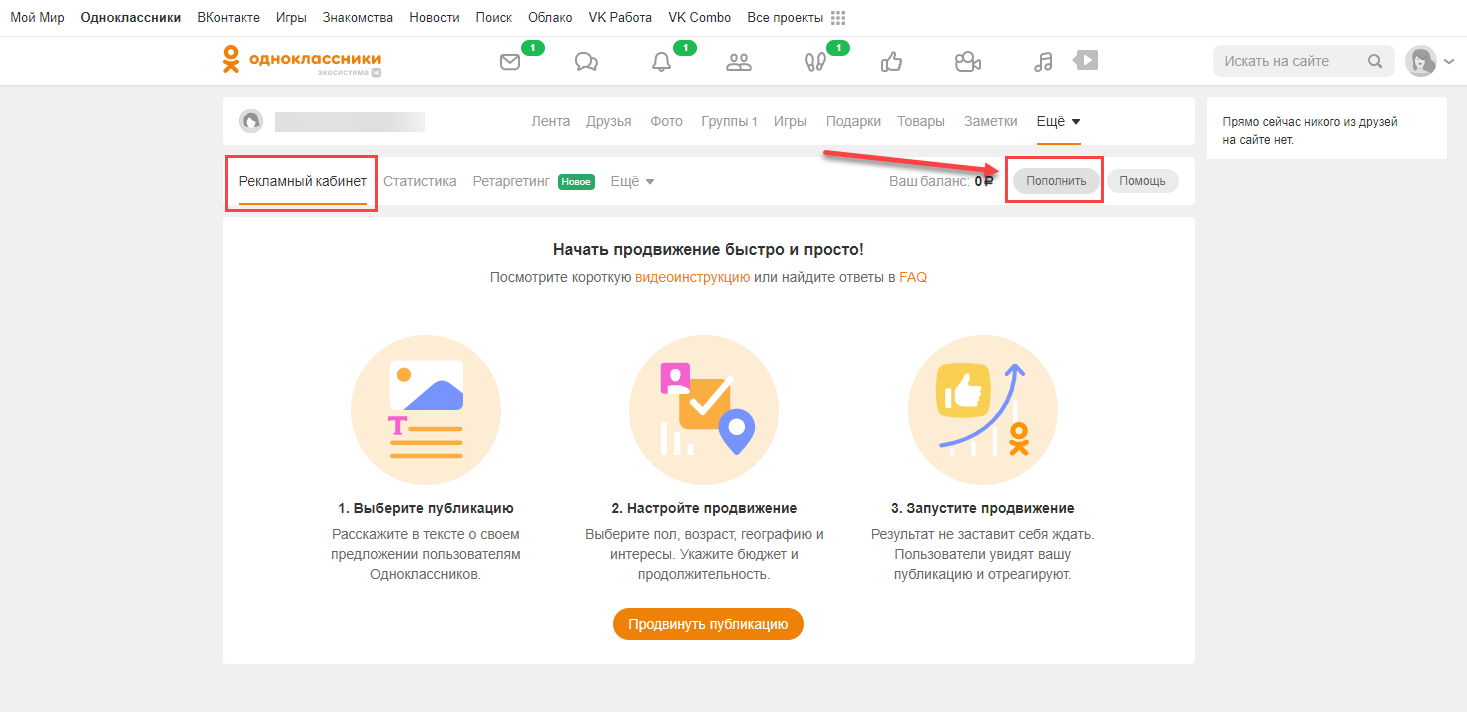
Task: Expand the 'Ещё' profile menu dropdown
Action: click(x=1058, y=121)
